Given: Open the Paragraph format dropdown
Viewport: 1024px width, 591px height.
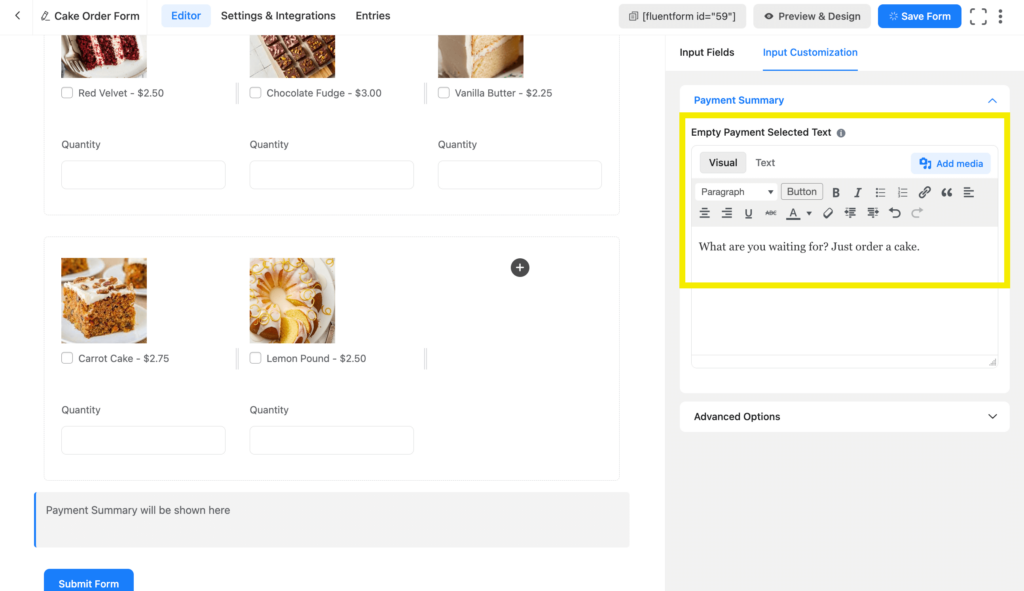Looking at the screenshot, I should 736,192.
